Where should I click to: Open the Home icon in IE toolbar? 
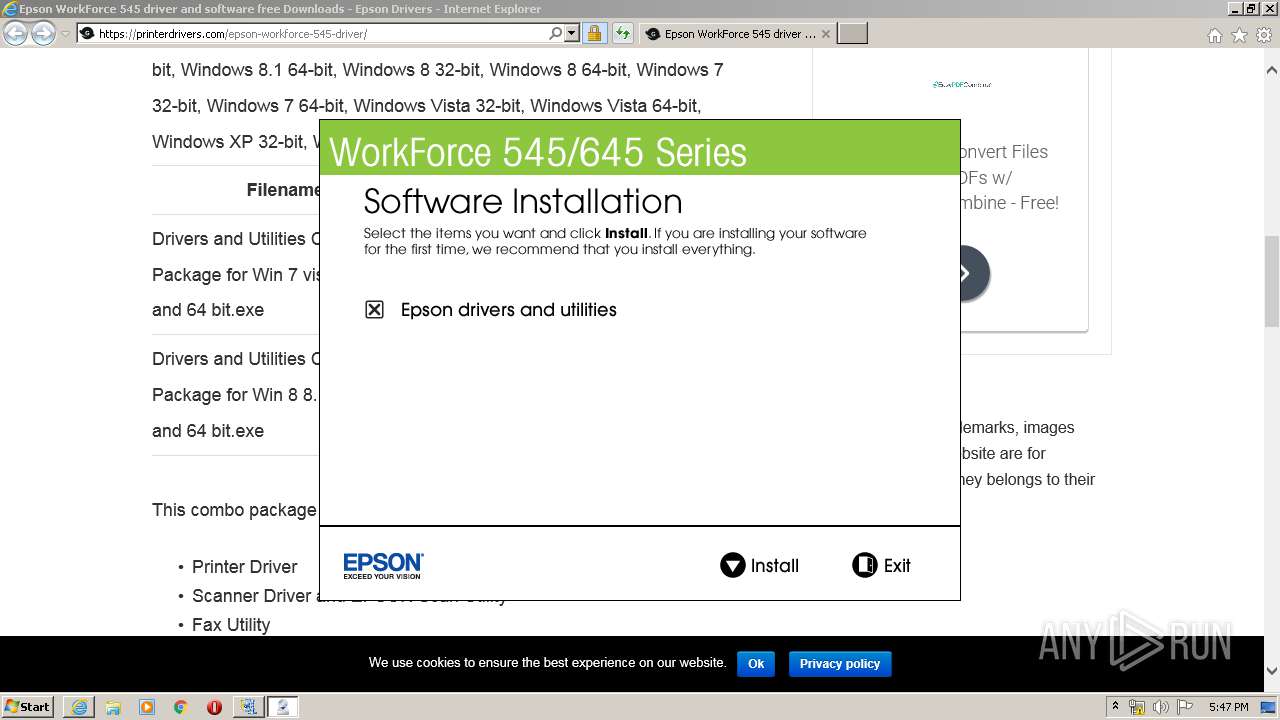click(x=1214, y=35)
